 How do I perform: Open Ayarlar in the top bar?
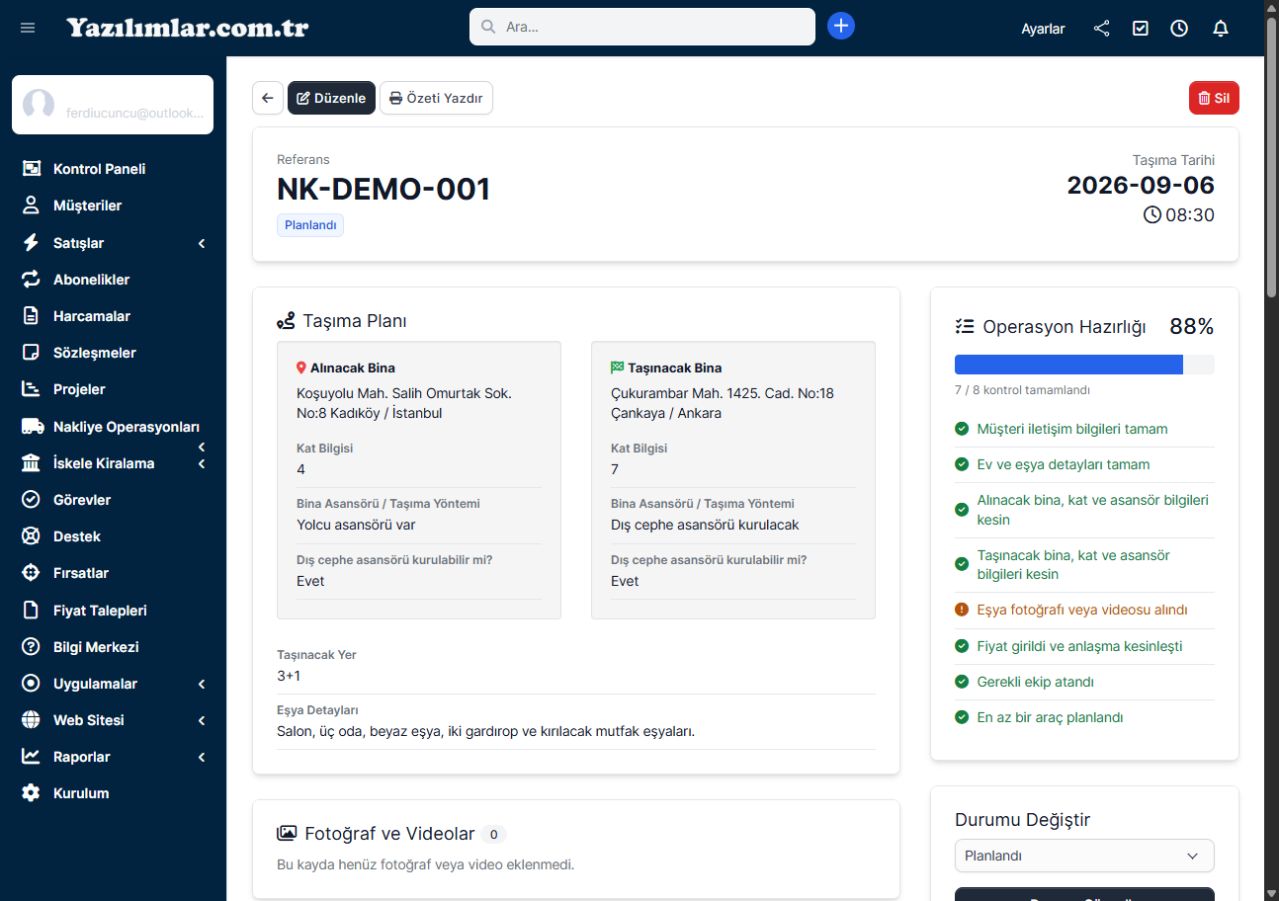pos(1043,28)
